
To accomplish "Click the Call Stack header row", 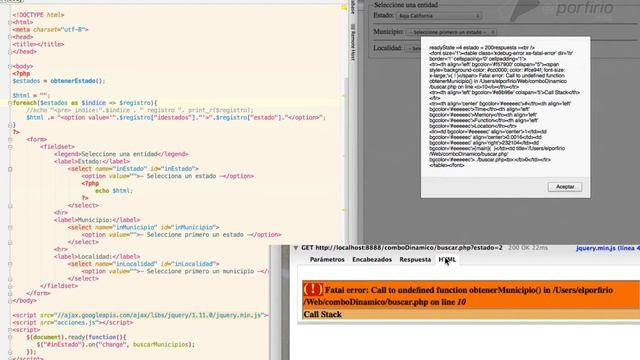I will coord(471,314).
